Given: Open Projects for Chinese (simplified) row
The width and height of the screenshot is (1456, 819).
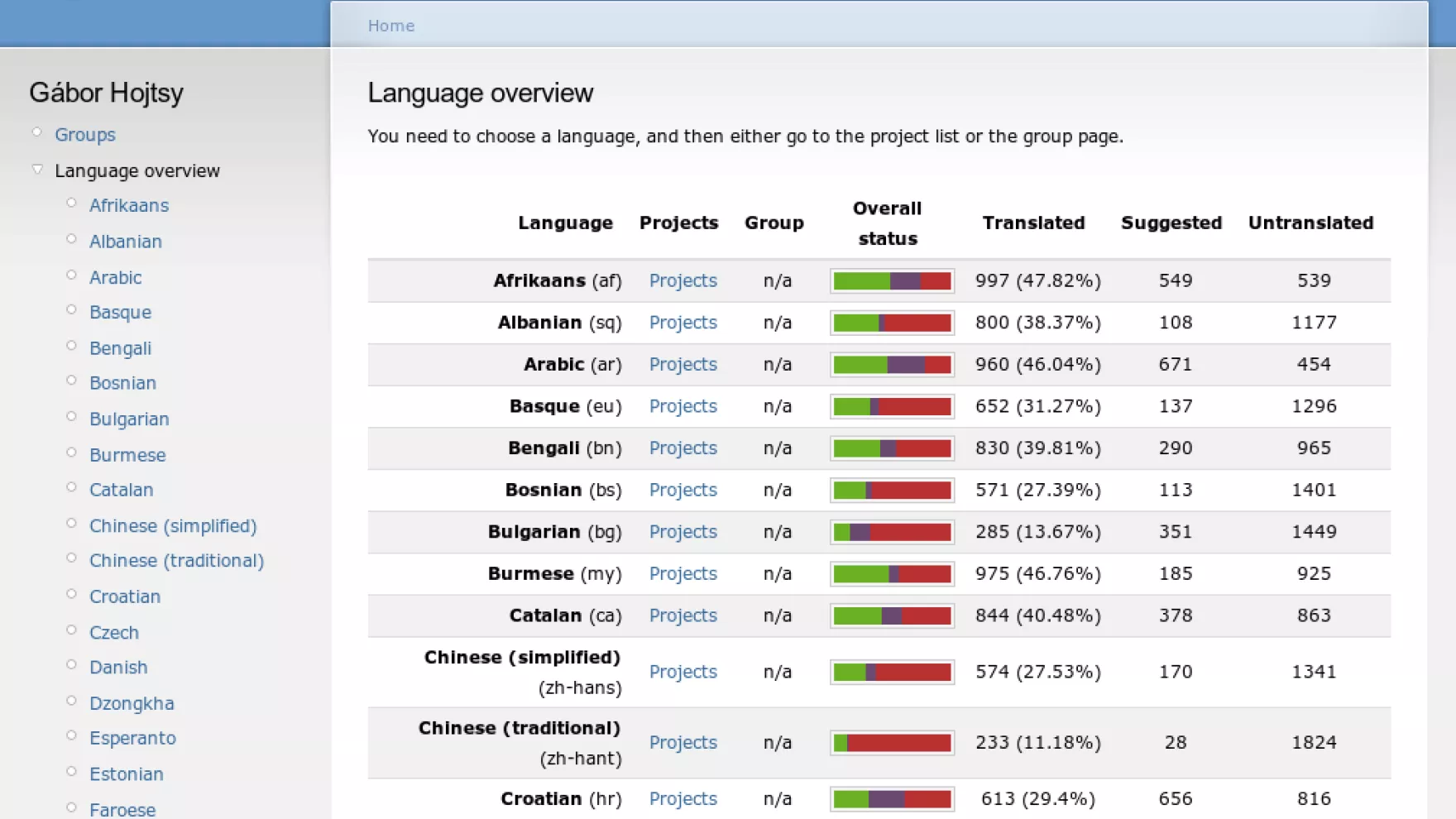Looking at the screenshot, I should point(683,672).
